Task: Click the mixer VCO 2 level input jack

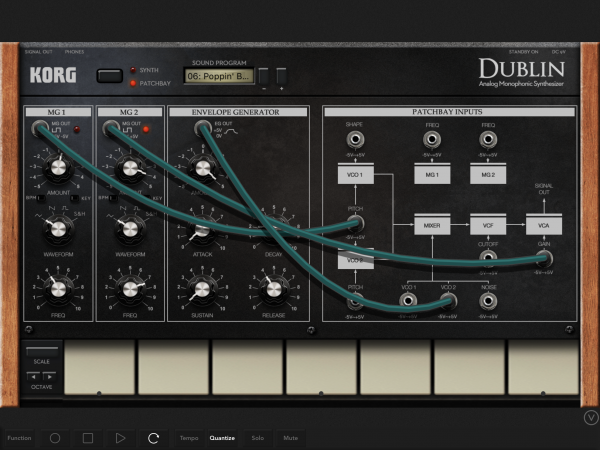Action: [x=448, y=301]
